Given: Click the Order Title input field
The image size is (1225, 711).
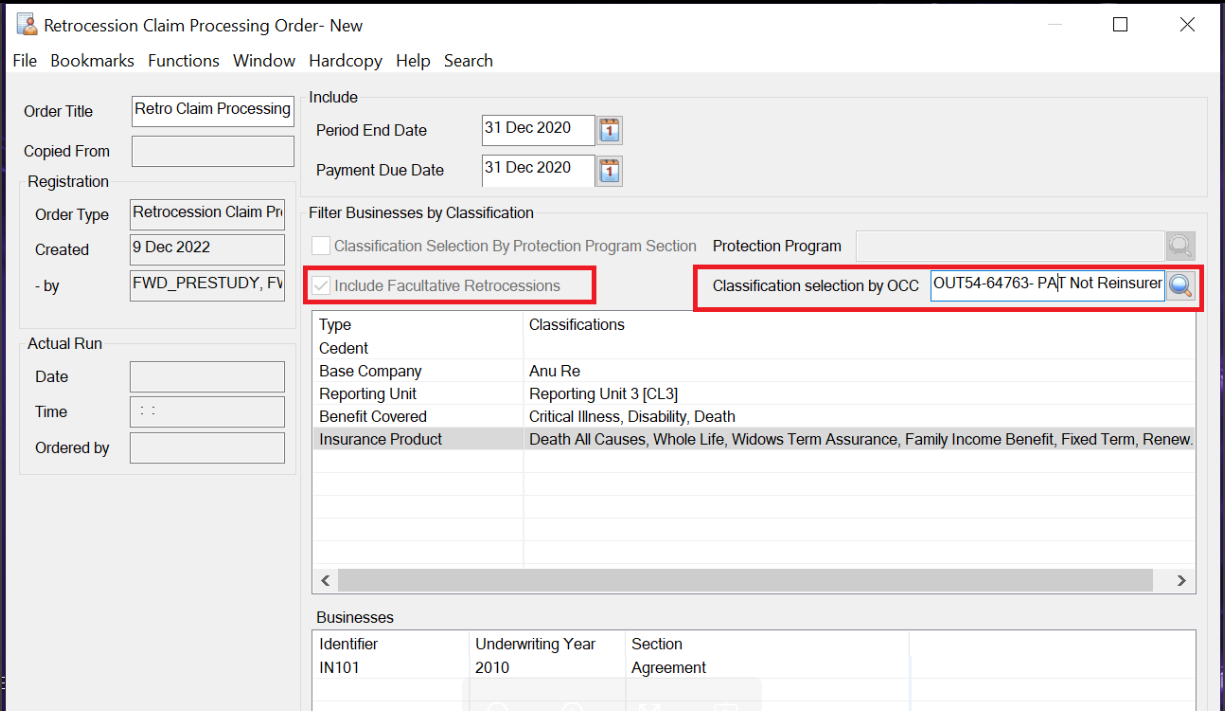Looking at the screenshot, I should (212, 110).
